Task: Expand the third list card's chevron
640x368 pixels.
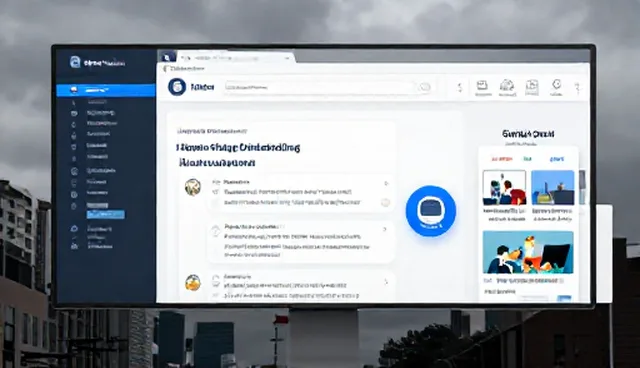Action: point(386,282)
